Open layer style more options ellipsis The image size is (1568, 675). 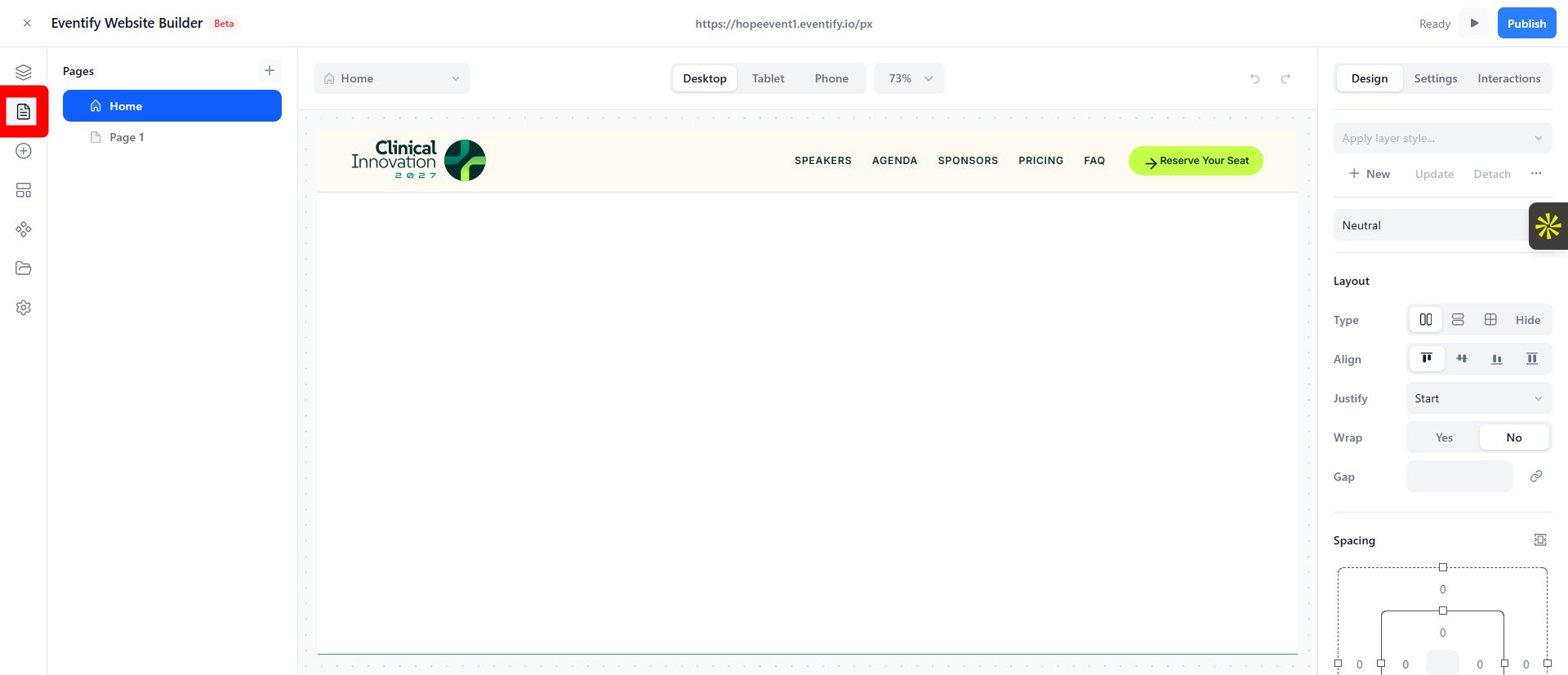click(1536, 173)
